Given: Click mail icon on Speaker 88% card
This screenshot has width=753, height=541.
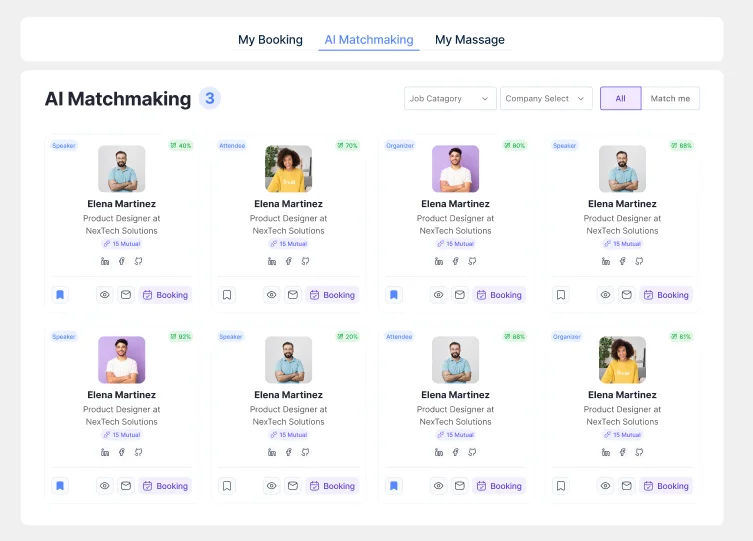Looking at the screenshot, I should click(627, 295).
